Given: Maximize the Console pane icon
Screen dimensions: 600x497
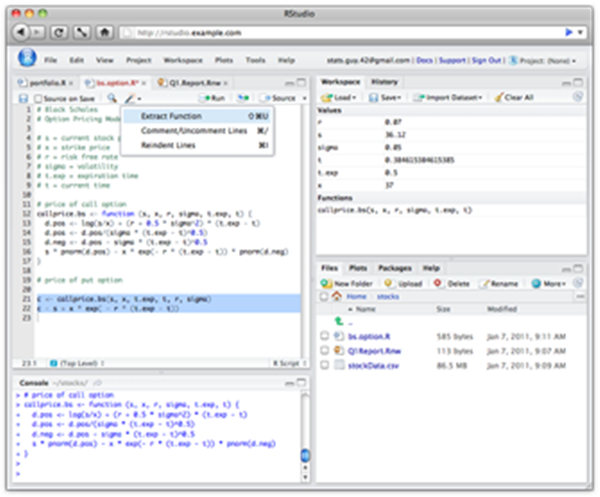Looking at the screenshot, I should click(x=302, y=382).
